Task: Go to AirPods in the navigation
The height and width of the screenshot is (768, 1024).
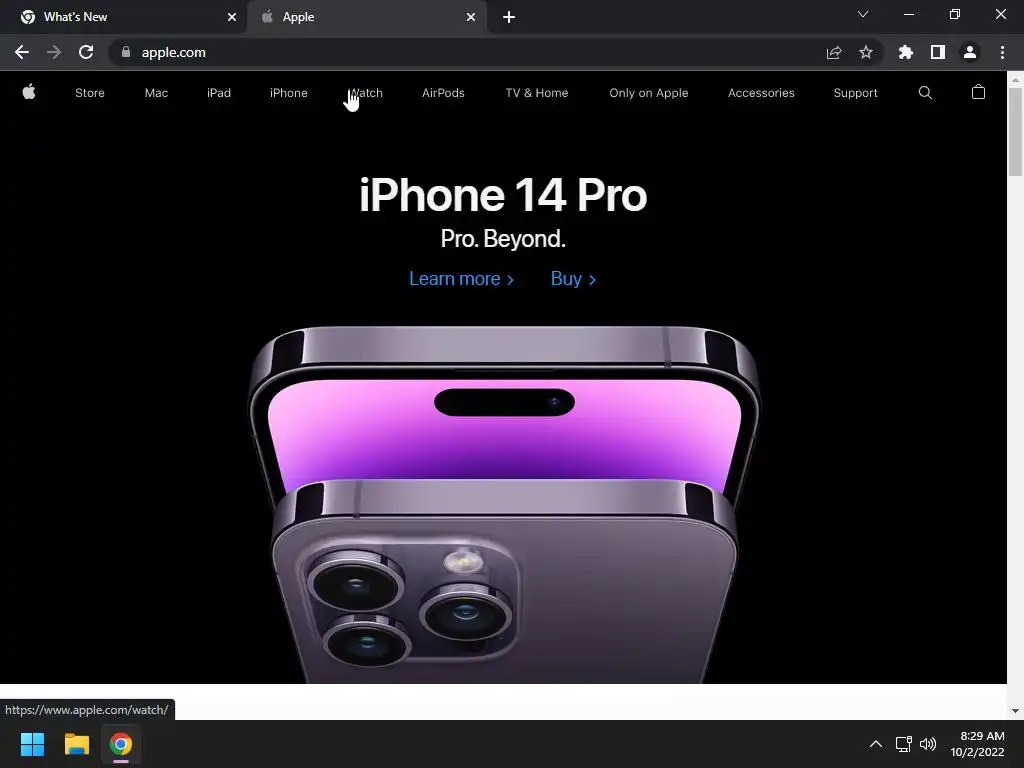Action: tap(443, 93)
